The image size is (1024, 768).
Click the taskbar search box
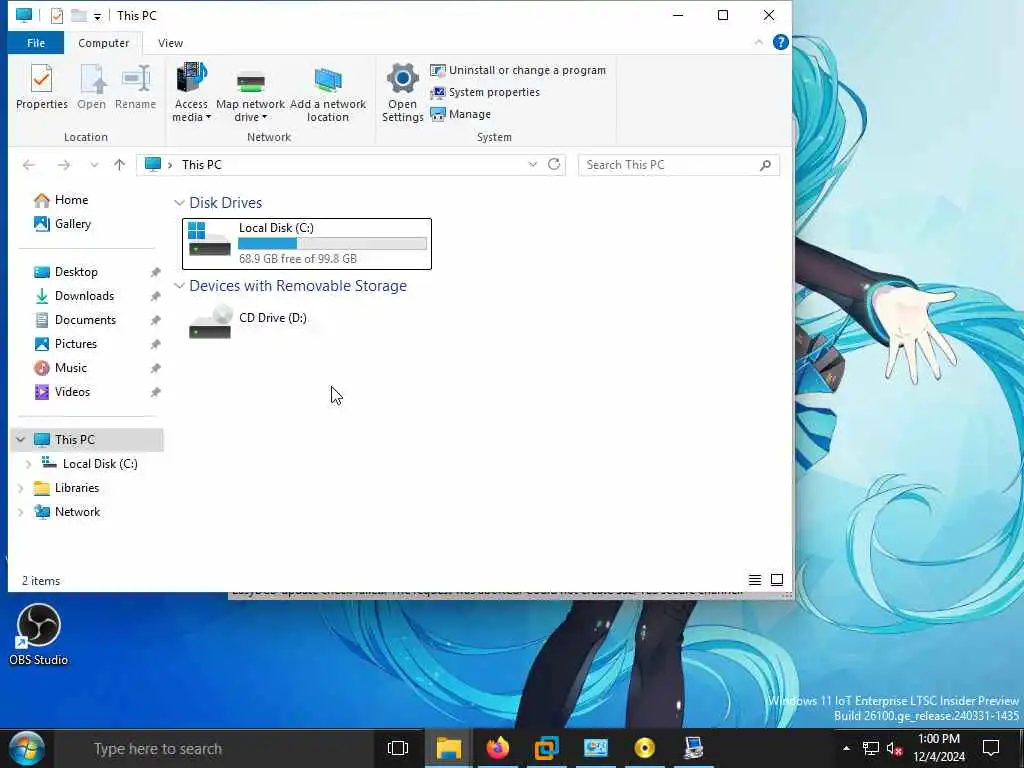coord(216,749)
